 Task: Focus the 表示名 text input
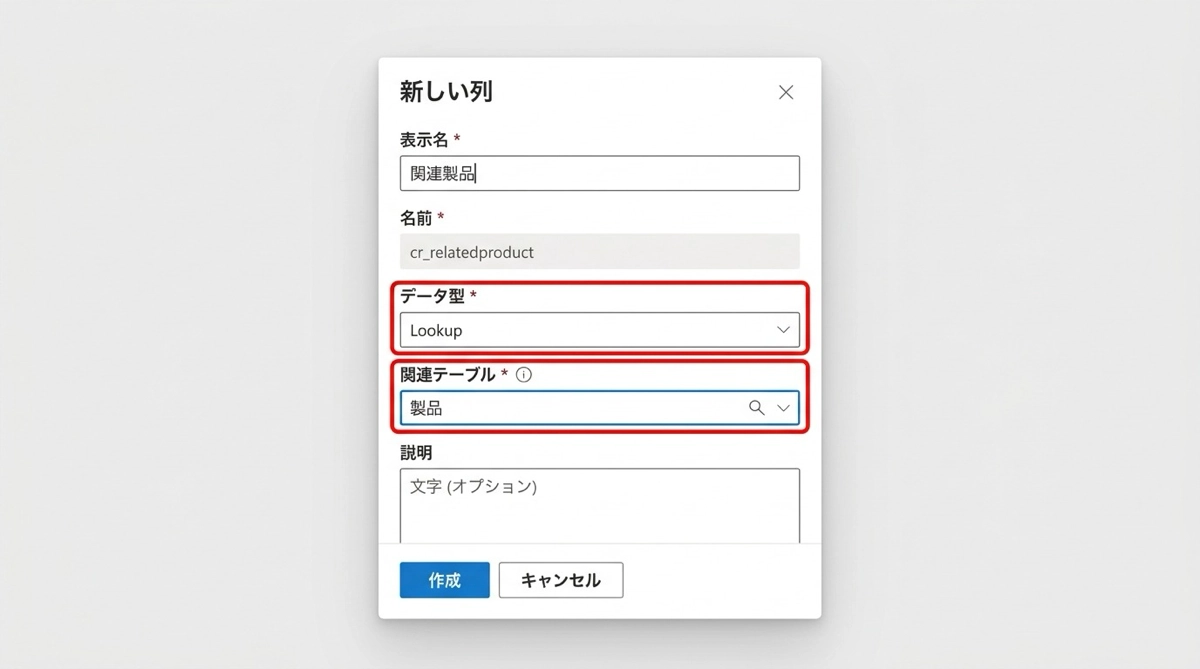tap(600, 173)
